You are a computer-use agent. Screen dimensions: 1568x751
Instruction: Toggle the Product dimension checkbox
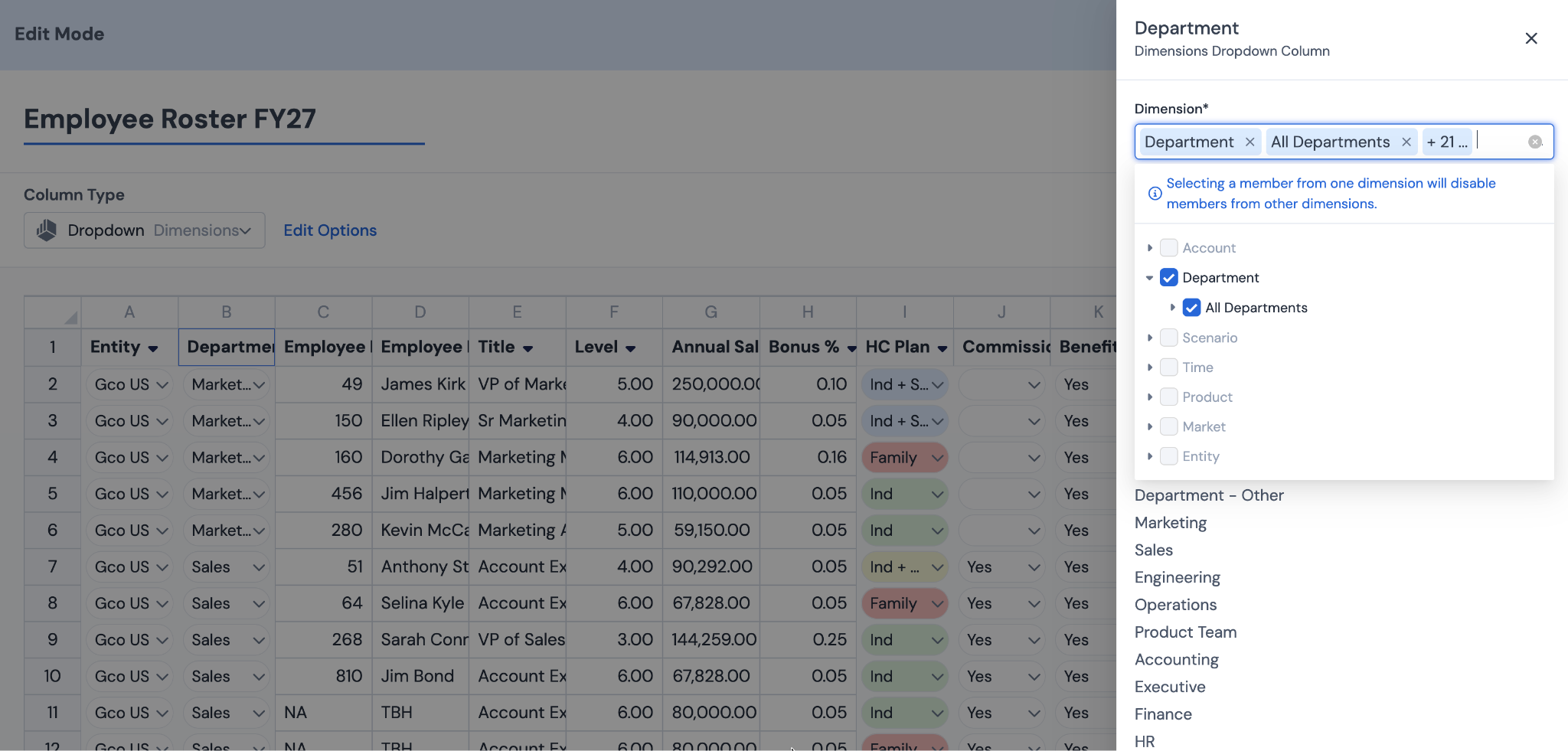pos(1168,397)
